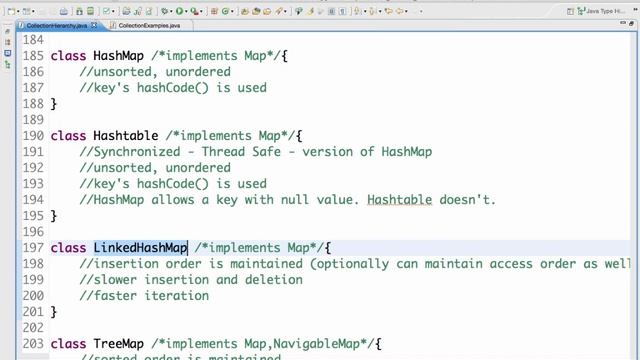
Task: Click the Synchronized Thread Safe comment line
Action: tap(256, 152)
